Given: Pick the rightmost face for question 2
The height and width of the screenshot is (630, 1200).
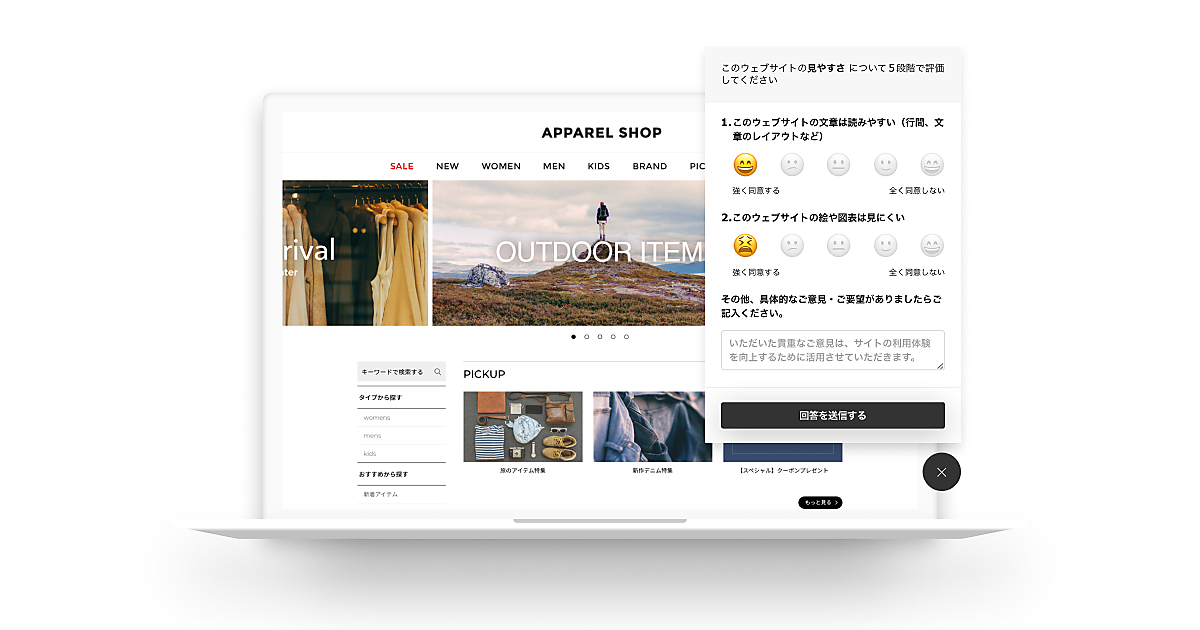Looking at the screenshot, I should click(x=932, y=245).
